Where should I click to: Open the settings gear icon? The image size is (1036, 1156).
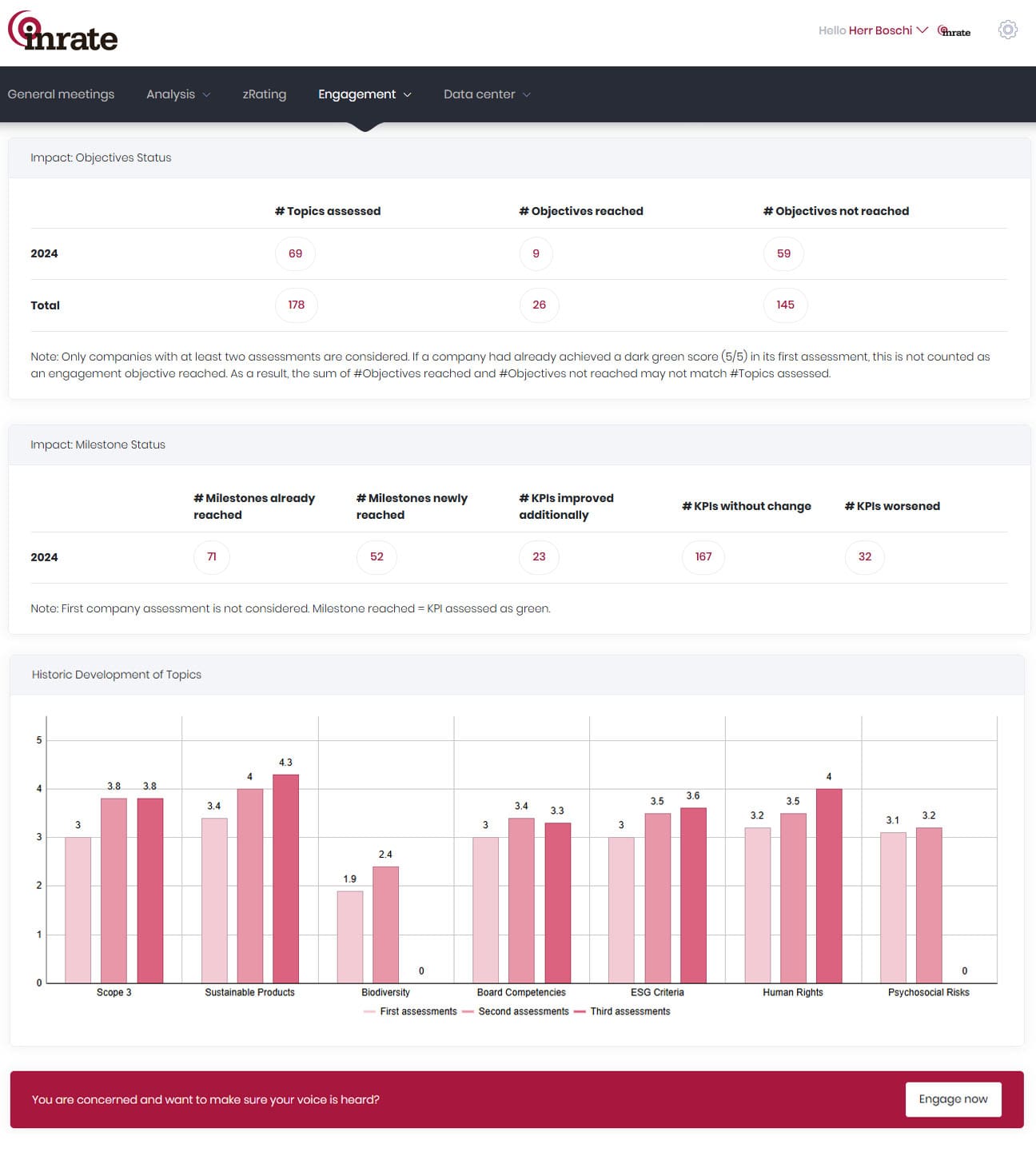pos(1008,30)
